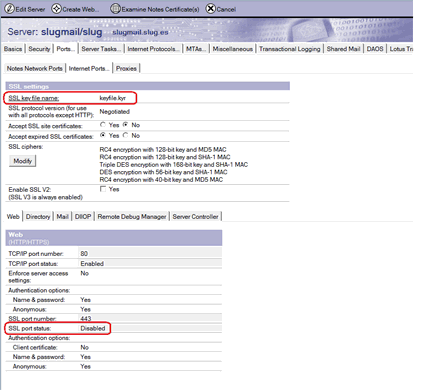Open Internet Protocols... tab
Viewport: 422px width, 390px height.
pos(153,49)
